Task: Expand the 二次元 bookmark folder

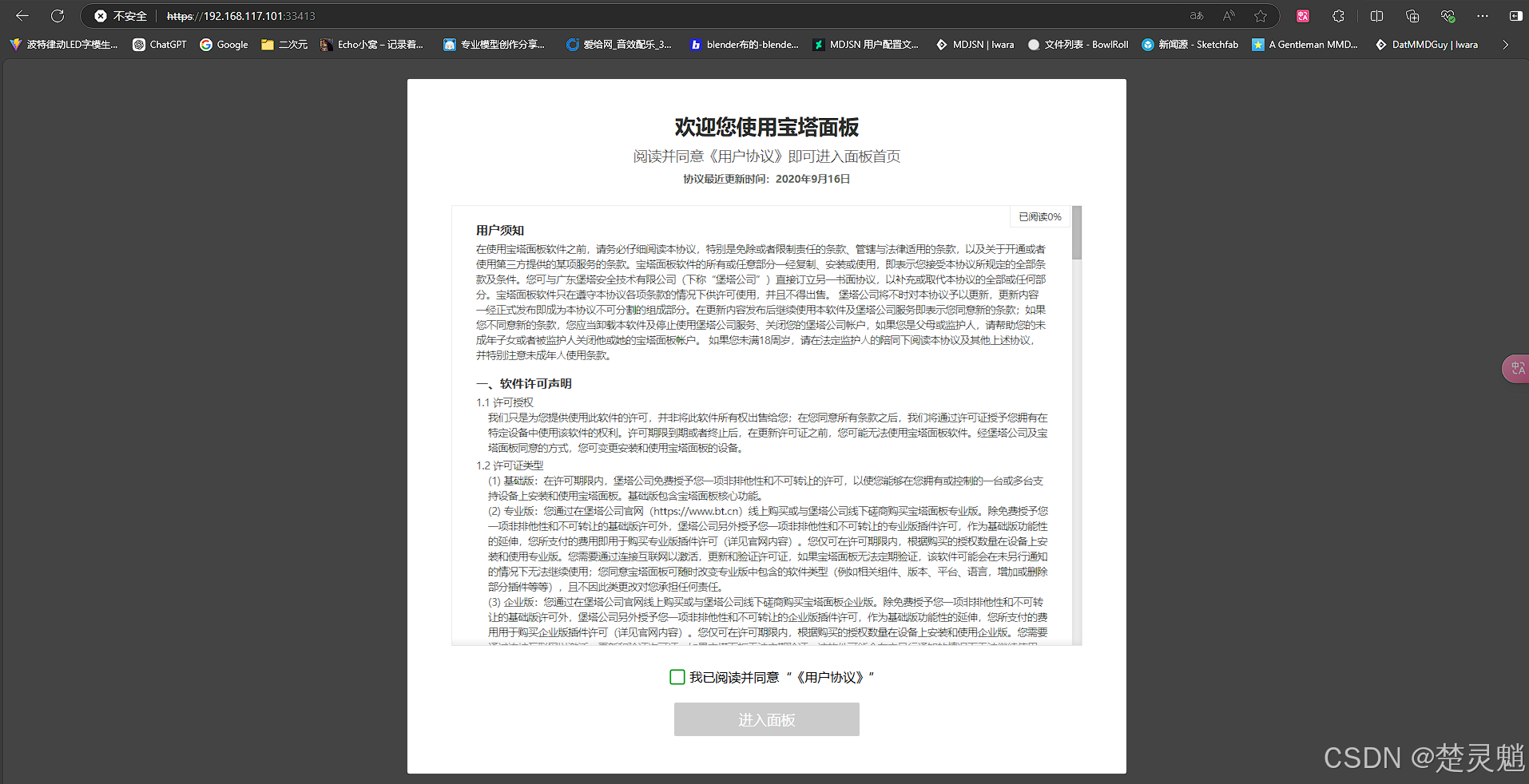Action: pyautogui.click(x=284, y=45)
